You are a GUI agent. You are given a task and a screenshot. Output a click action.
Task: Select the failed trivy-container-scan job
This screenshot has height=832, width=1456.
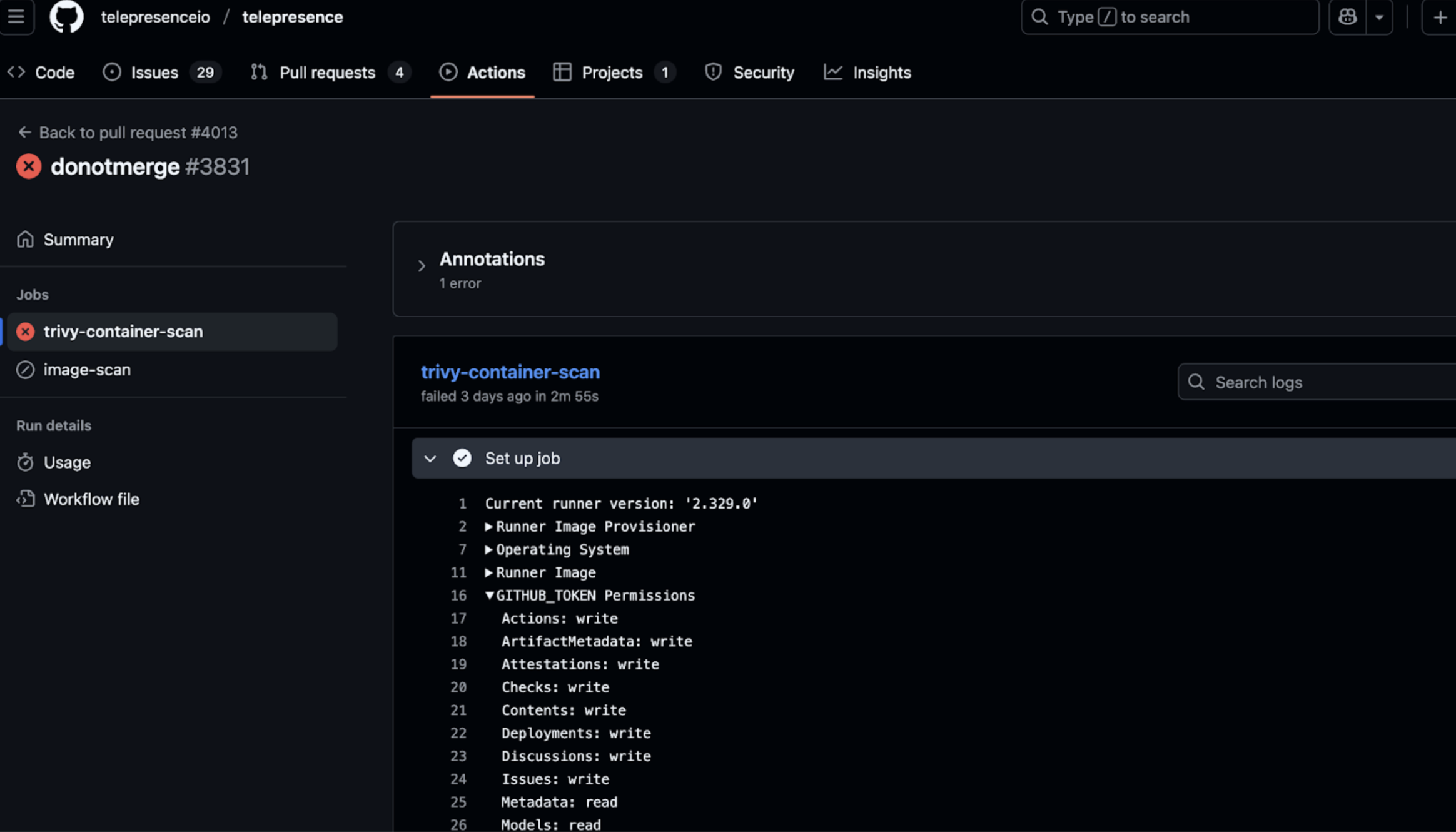(x=123, y=332)
